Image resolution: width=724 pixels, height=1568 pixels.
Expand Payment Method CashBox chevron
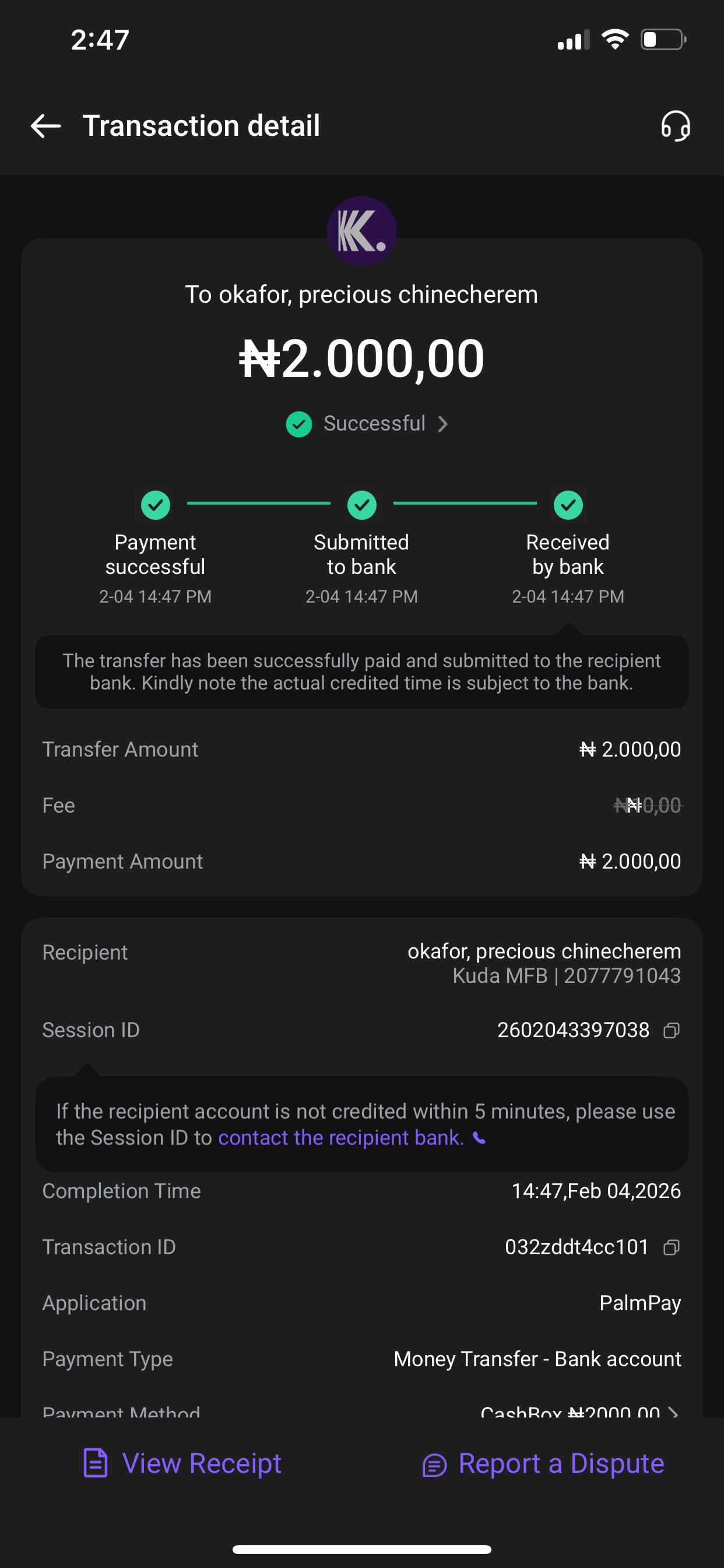(673, 1411)
